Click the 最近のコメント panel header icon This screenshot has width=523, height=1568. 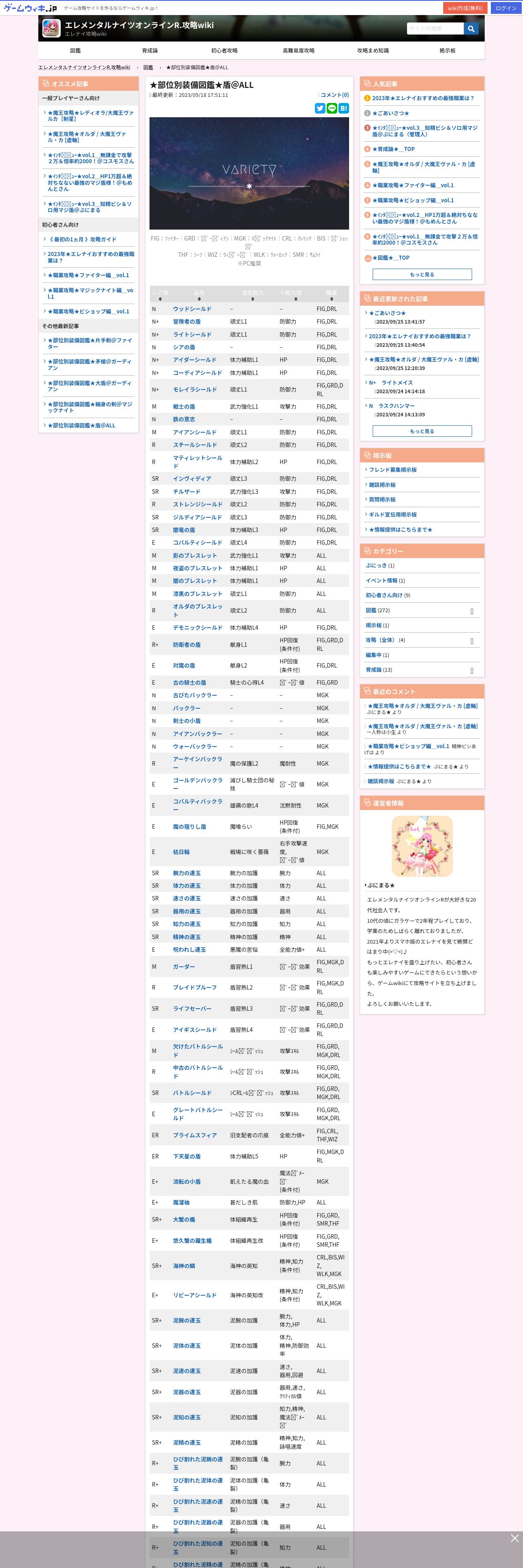click(367, 692)
